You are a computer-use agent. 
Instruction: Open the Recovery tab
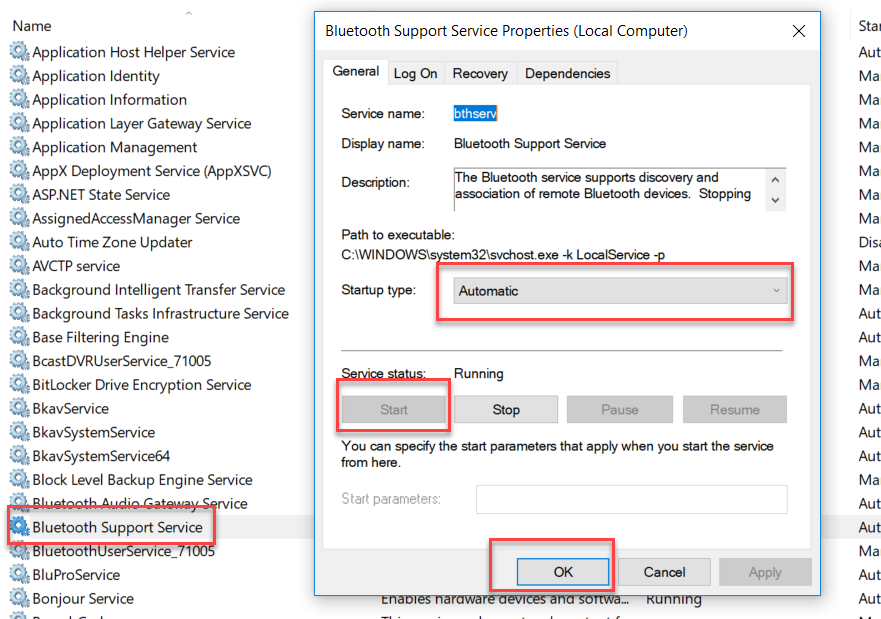[x=480, y=73]
